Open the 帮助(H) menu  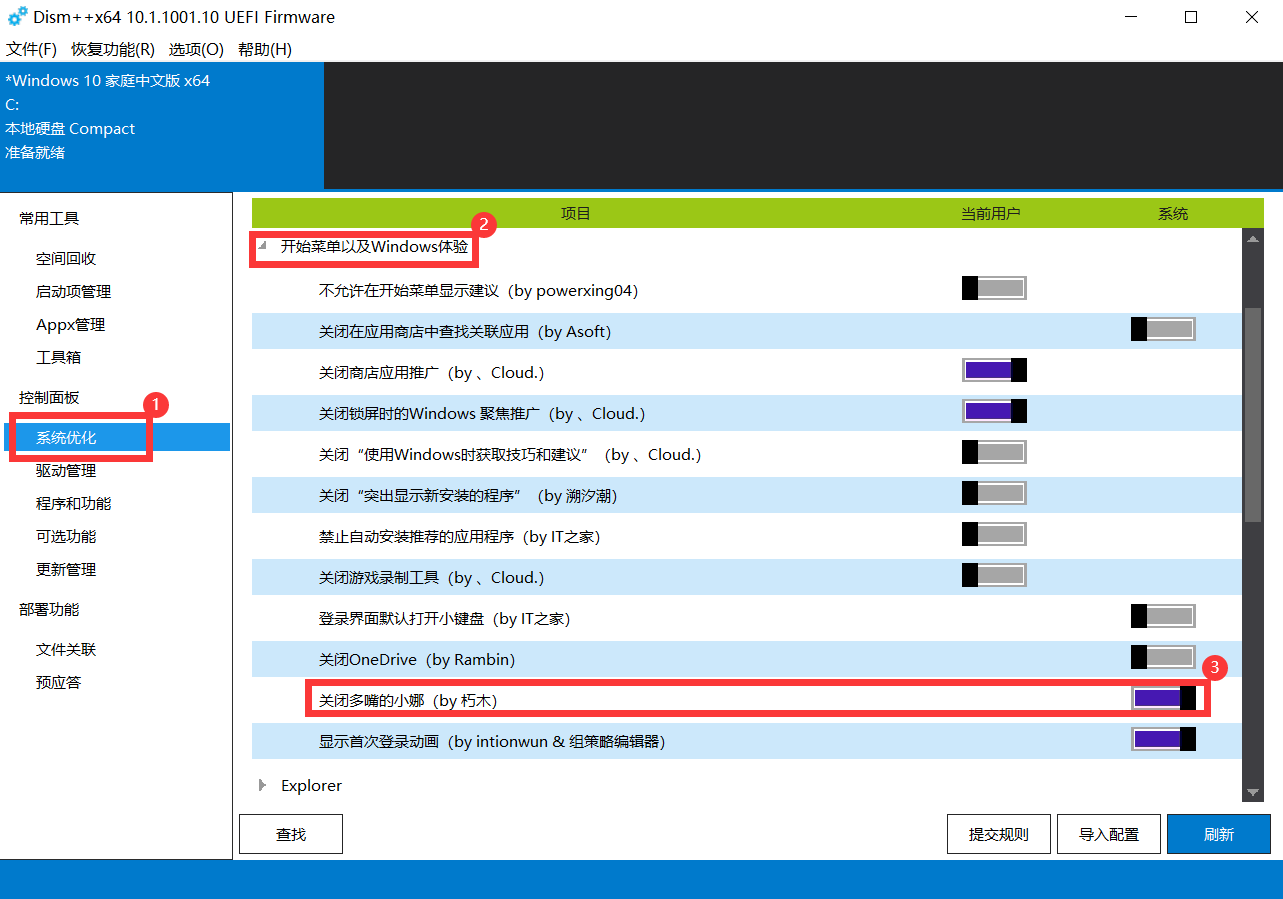pos(265,49)
